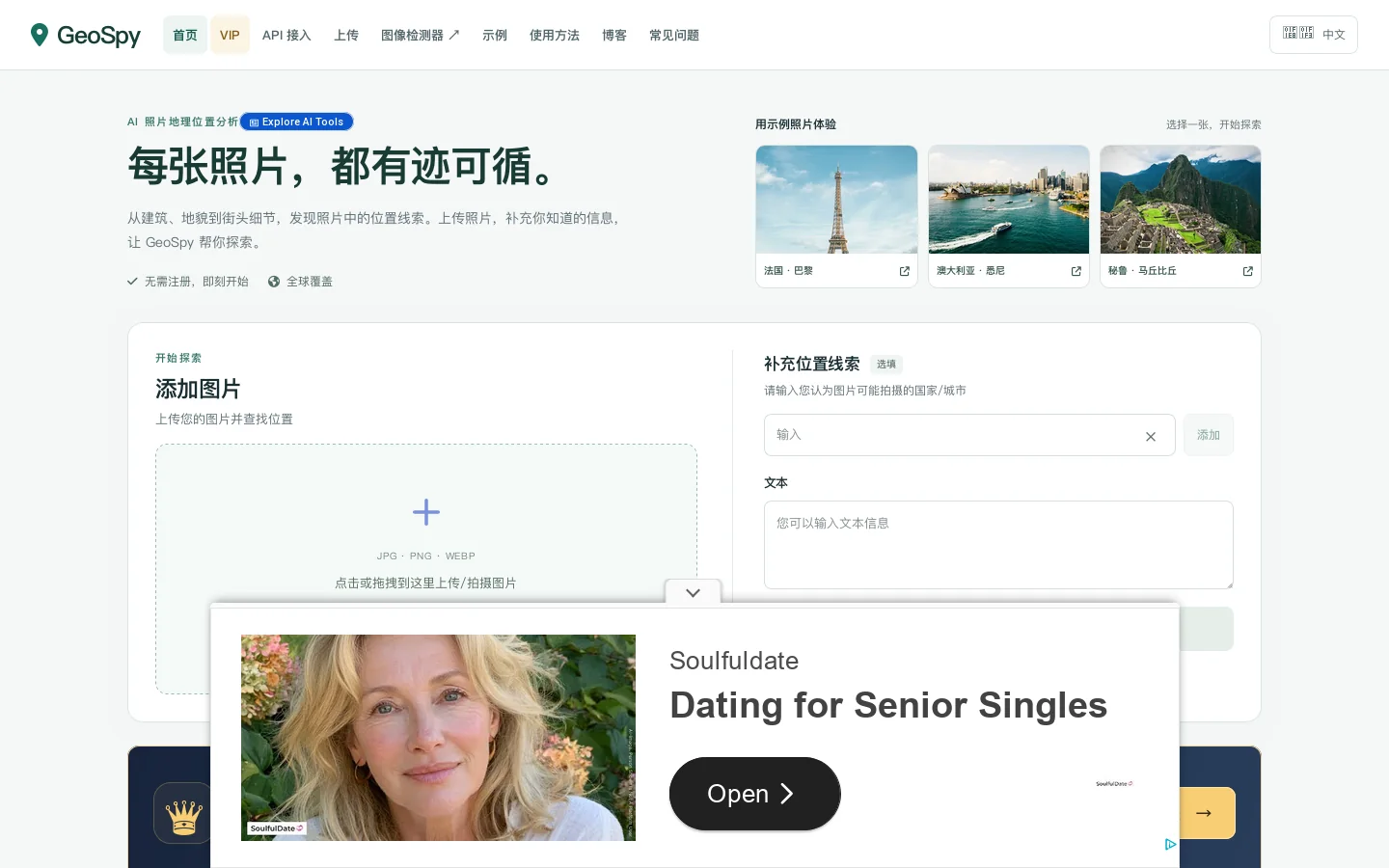Open the VIP nav tab
Screen dimensions: 1389x868
(230, 36)
